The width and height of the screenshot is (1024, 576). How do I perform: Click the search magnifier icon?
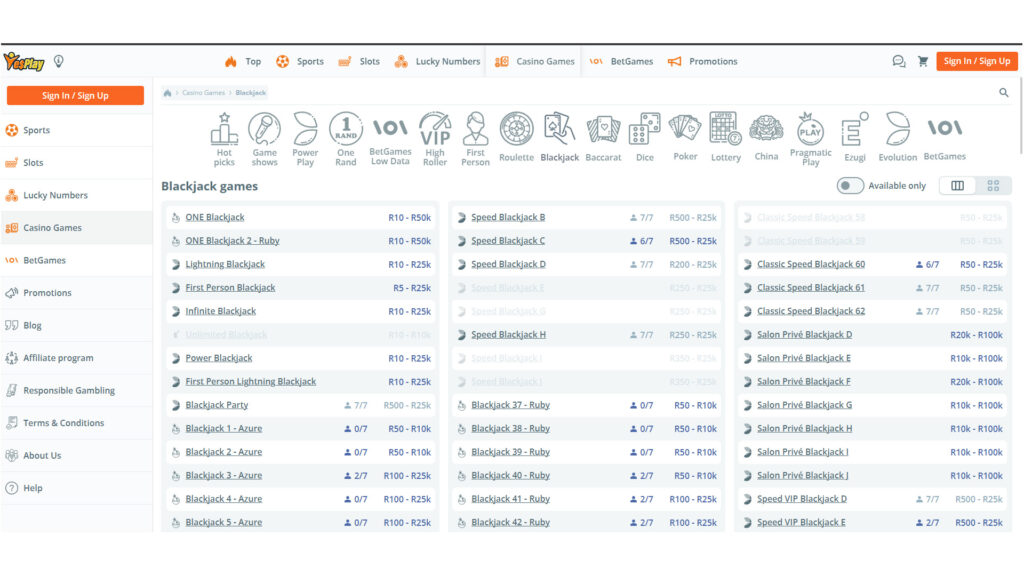click(x=1004, y=93)
